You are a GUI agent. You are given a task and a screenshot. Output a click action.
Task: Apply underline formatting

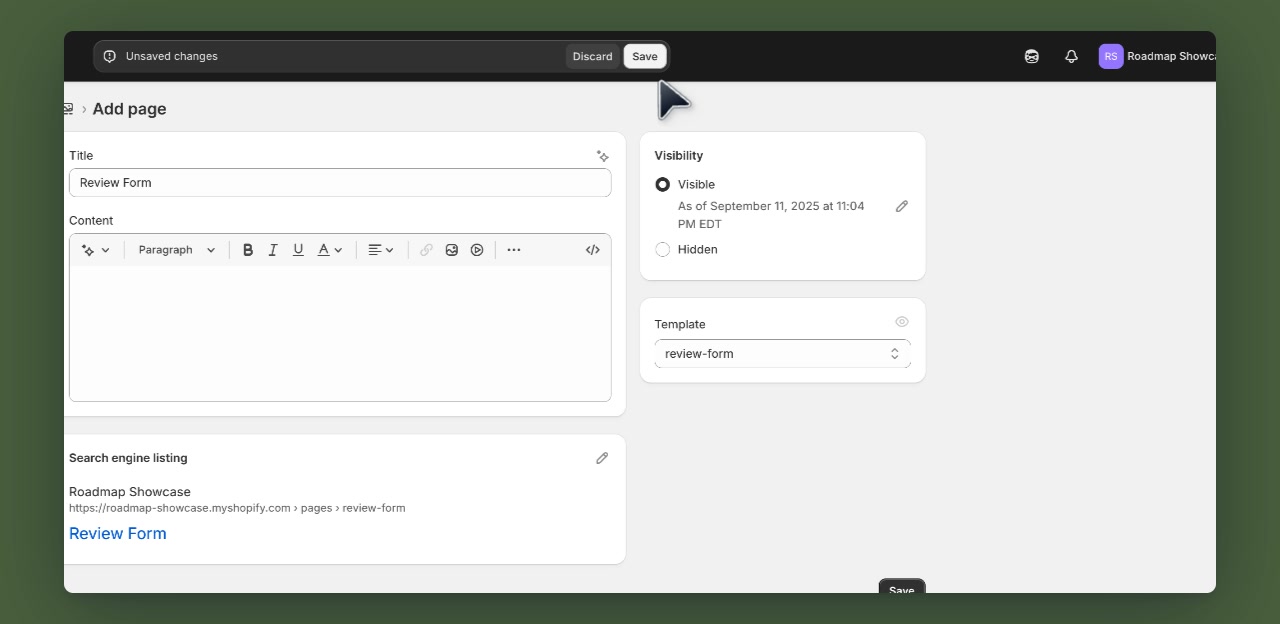point(298,250)
